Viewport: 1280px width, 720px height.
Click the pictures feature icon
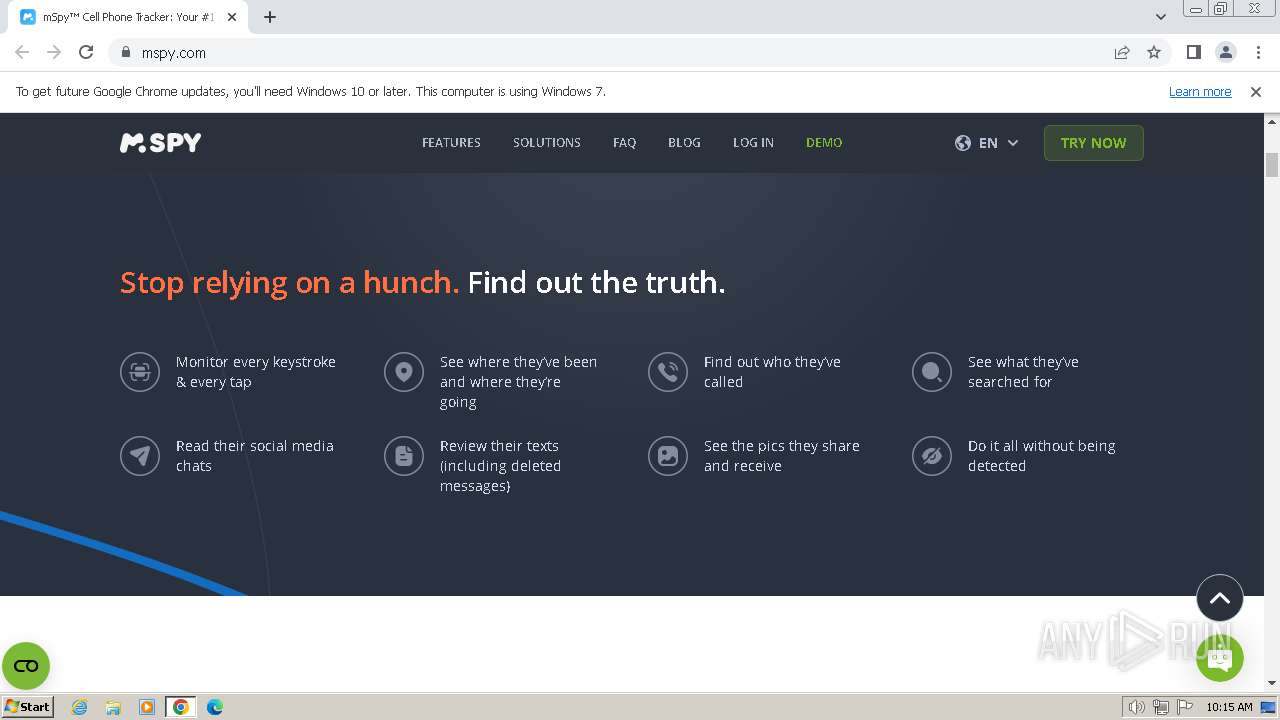click(x=668, y=456)
